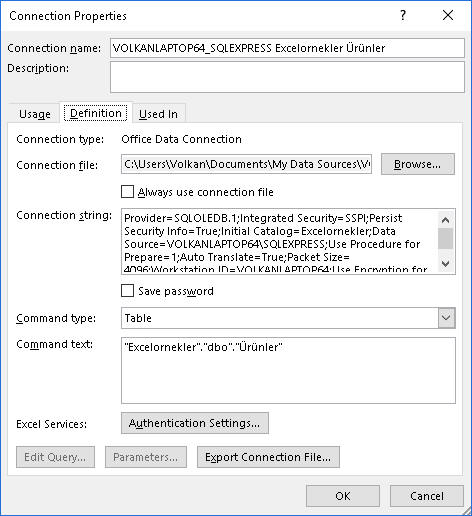Image resolution: width=472 pixels, height=516 pixels.
Task: Click the Cancel button
Action: (427, 496)
